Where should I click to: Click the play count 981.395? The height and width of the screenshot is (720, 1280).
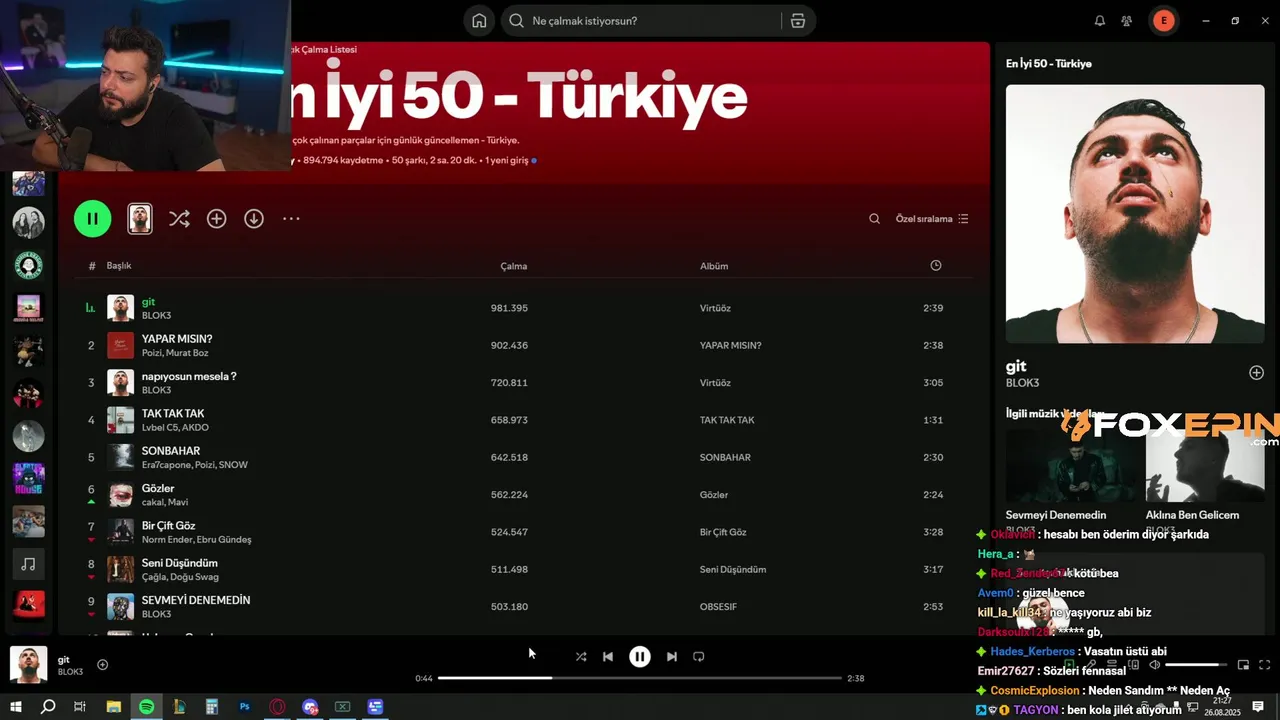(x=509, y=308)
